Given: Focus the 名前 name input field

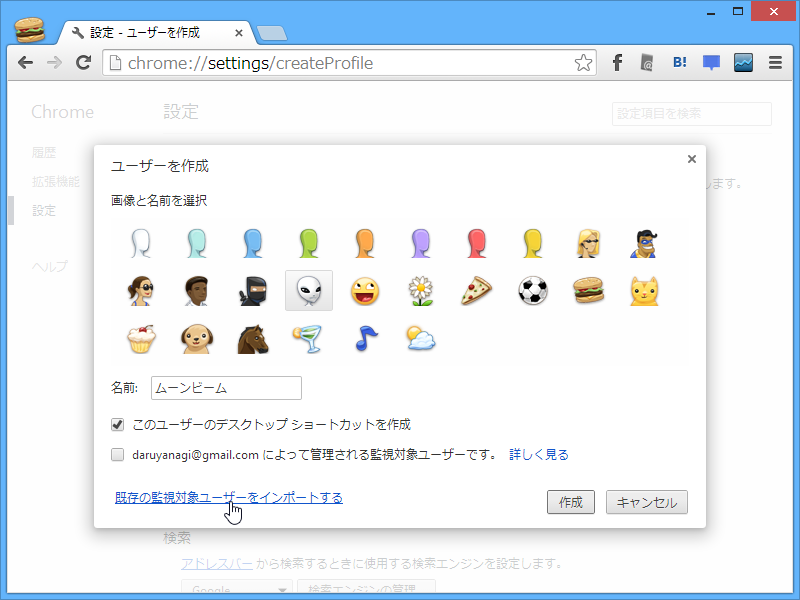Looking at the screenshot, I should tap(226, 388).
